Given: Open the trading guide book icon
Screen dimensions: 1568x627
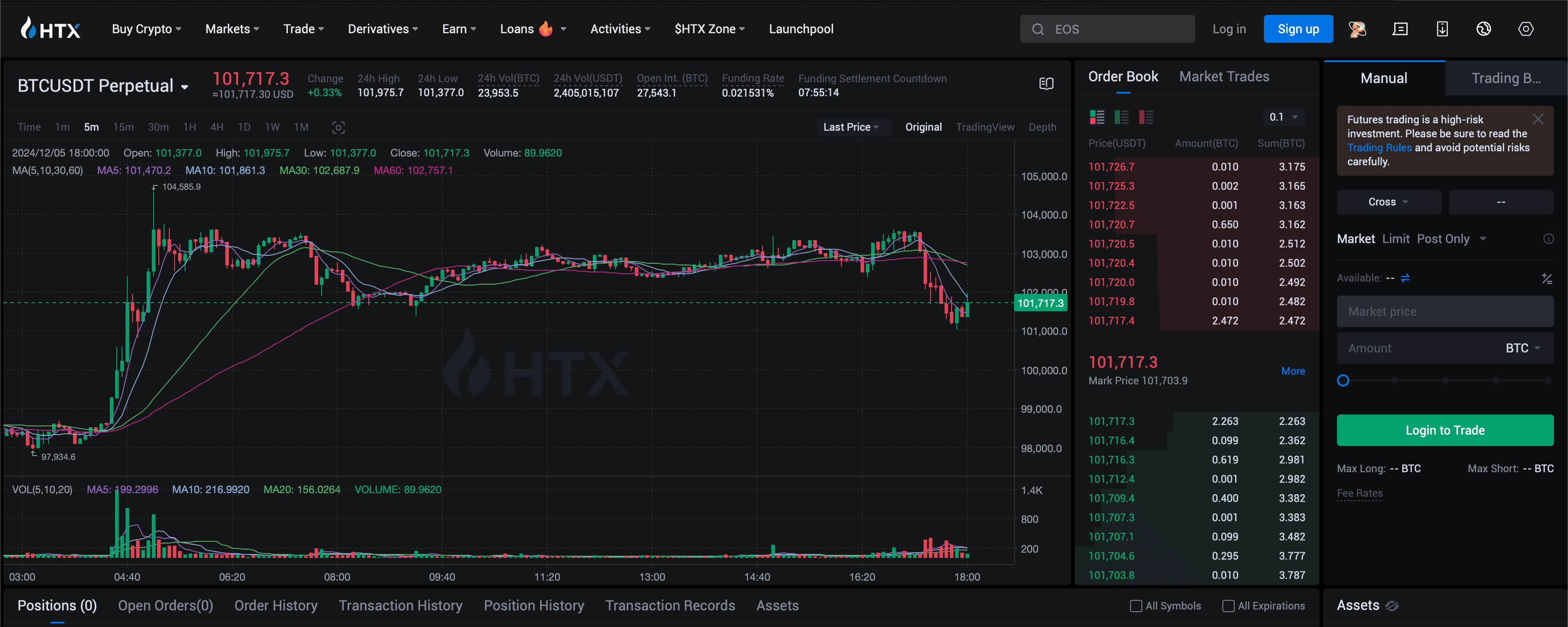Looking at the screenshot, I should pos(1046,84).
